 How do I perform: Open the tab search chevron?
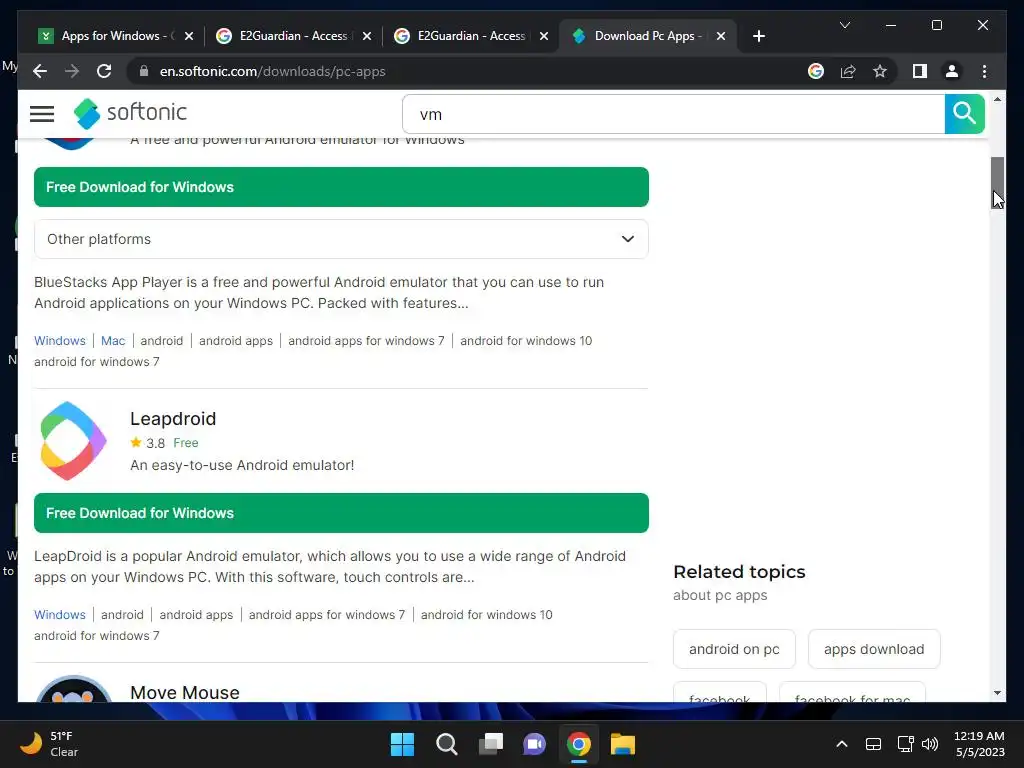(844, 25)
